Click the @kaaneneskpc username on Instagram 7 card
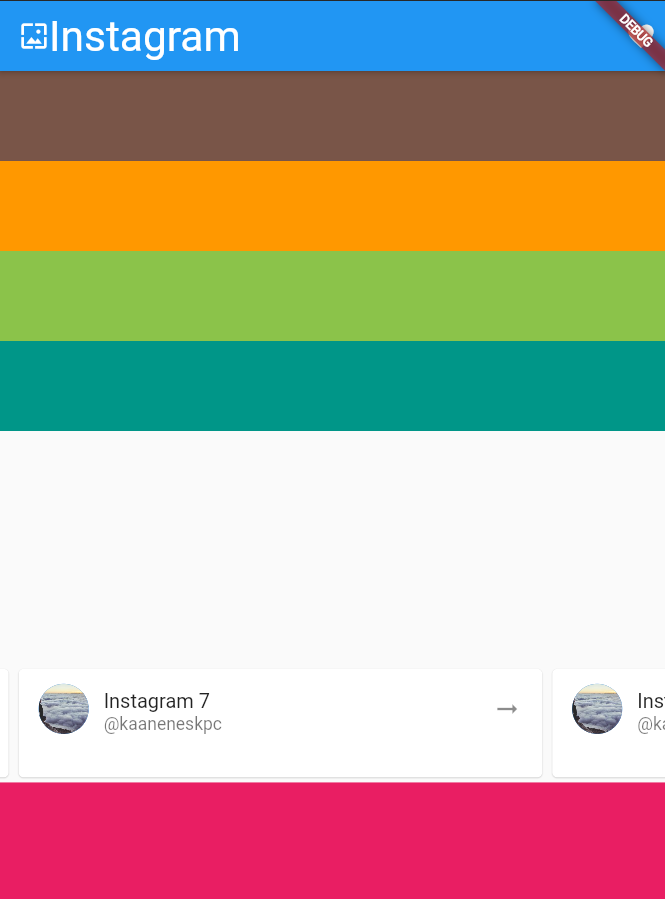Screen dimensions: 665x899 [x=163, y=724]
